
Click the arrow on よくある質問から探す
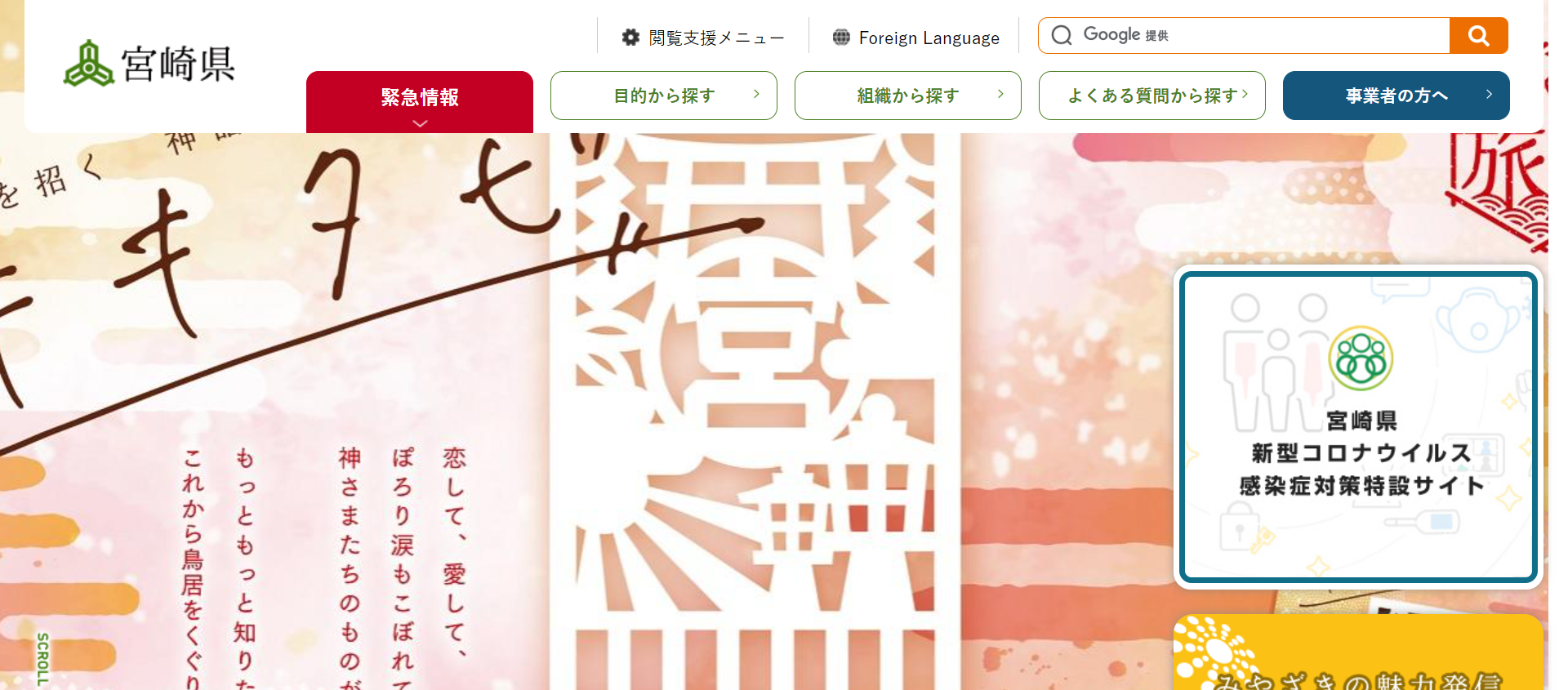(x=1245, y=94)
